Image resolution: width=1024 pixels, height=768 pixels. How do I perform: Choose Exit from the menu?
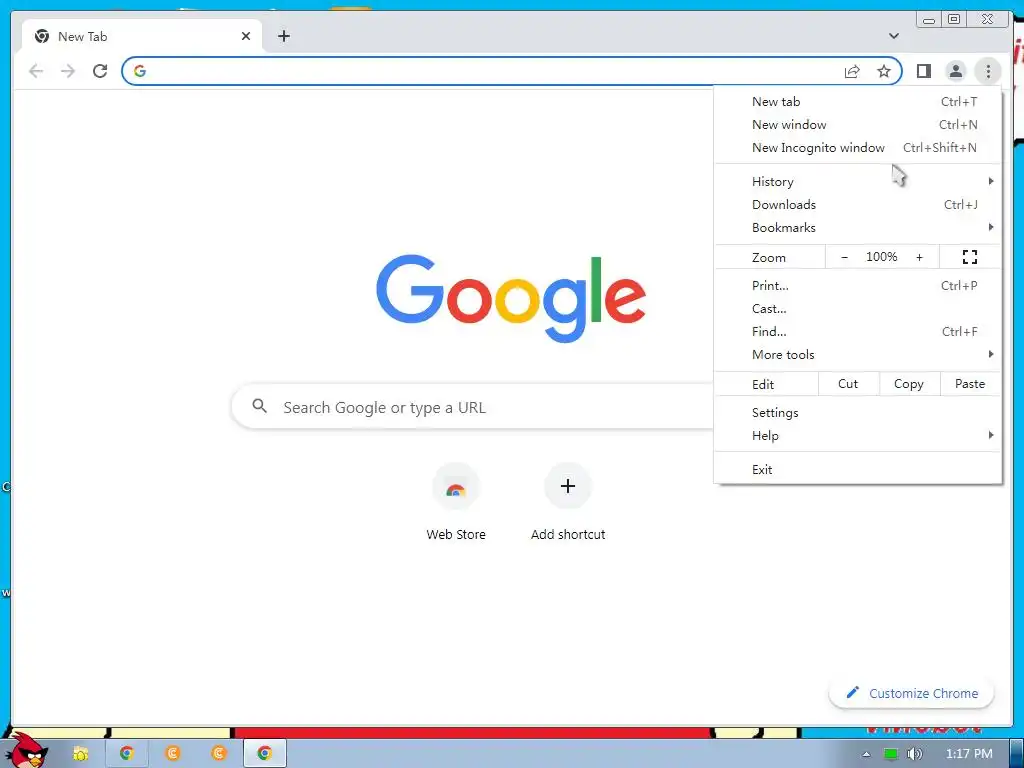pyautogui.click(x=857, y=470)
